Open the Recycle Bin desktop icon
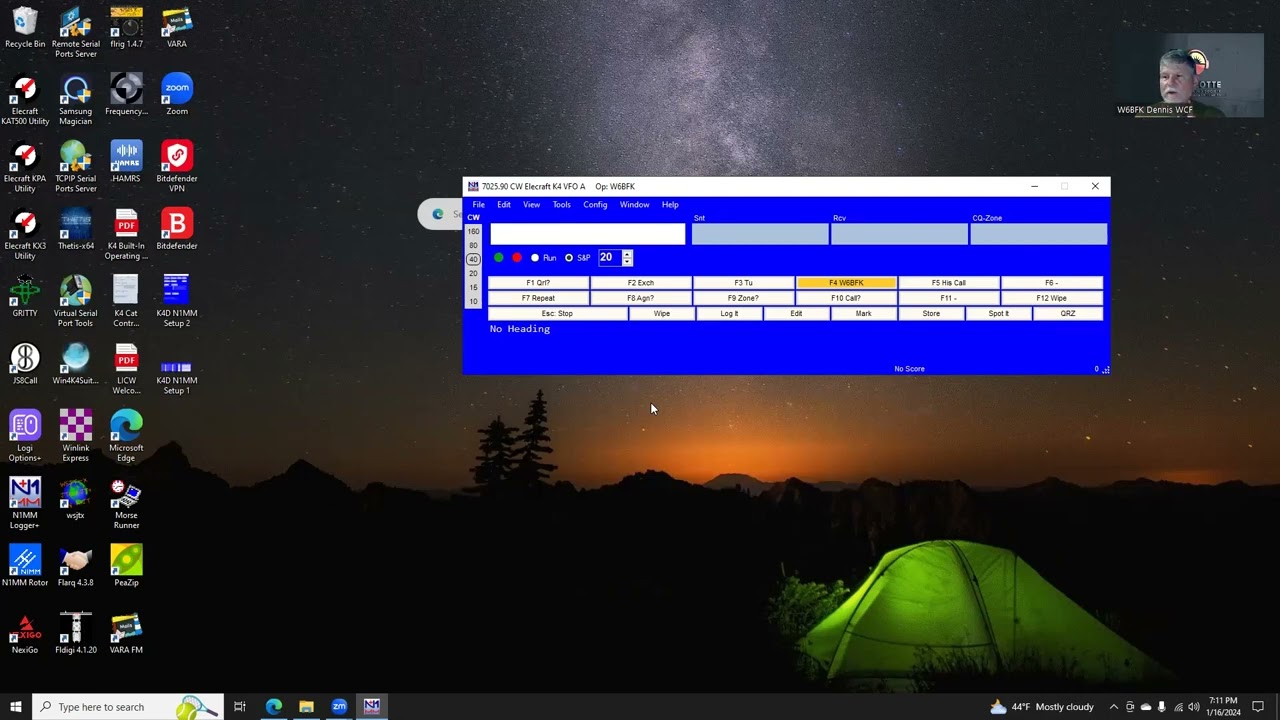The width and height of the screenshot is (1280, 720). click(x=25, y=28)
